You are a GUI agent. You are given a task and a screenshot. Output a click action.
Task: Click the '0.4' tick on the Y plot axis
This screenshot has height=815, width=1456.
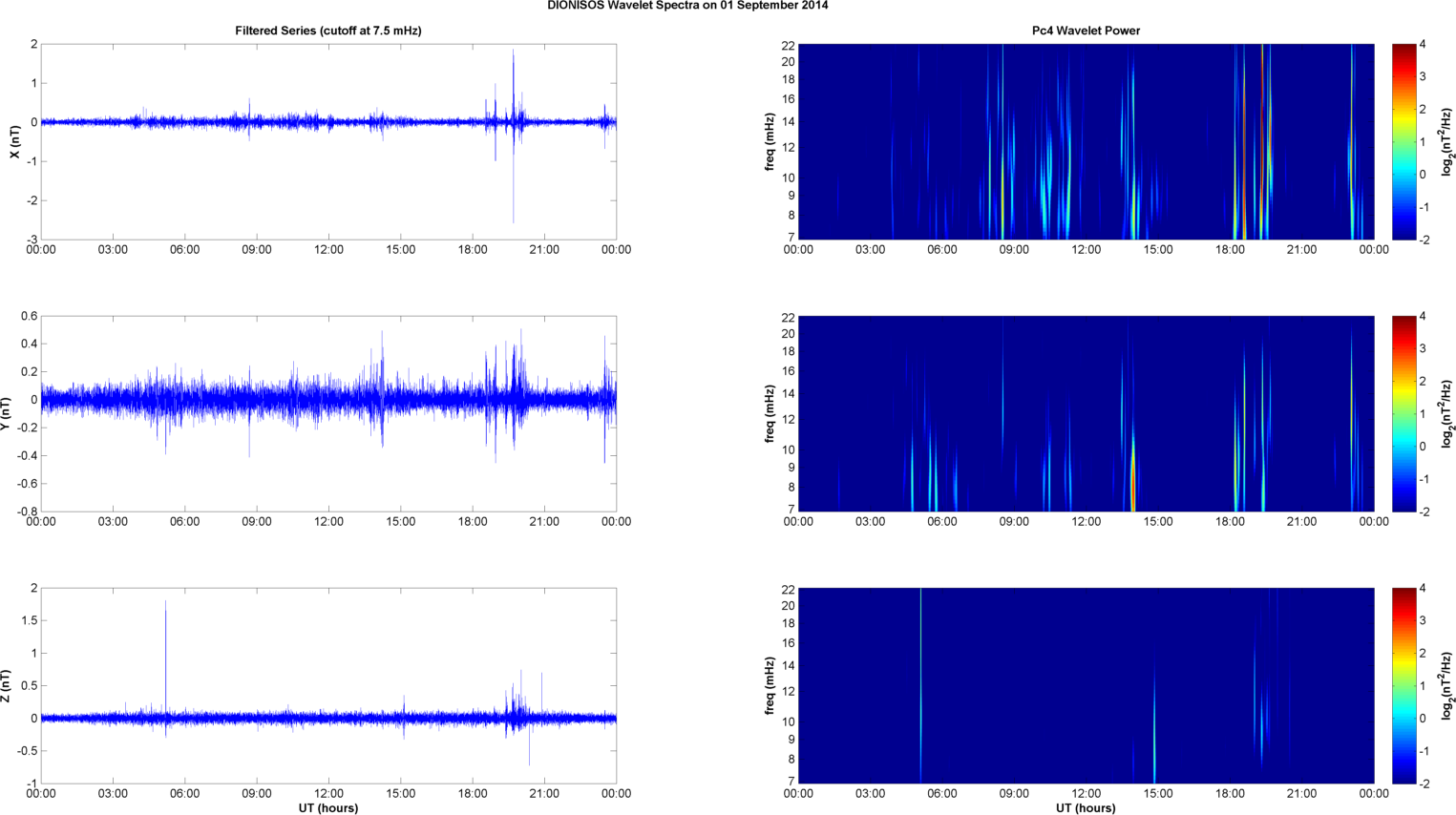29,344
